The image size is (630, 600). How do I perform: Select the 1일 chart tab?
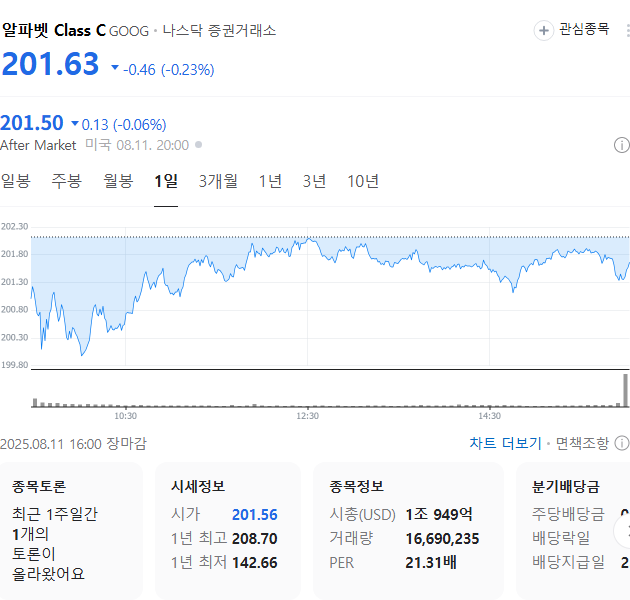pyautogui.click(x=166, y=181)
